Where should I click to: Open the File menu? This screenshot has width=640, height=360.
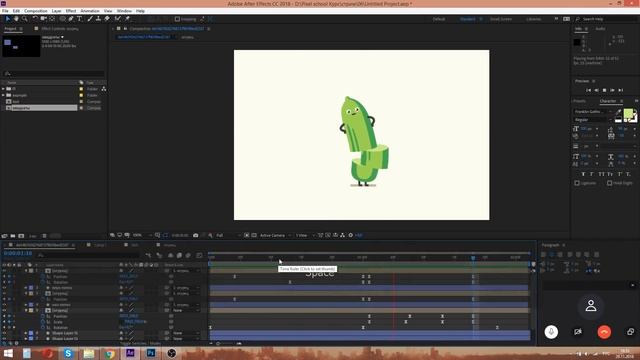[x=5, y=11]
